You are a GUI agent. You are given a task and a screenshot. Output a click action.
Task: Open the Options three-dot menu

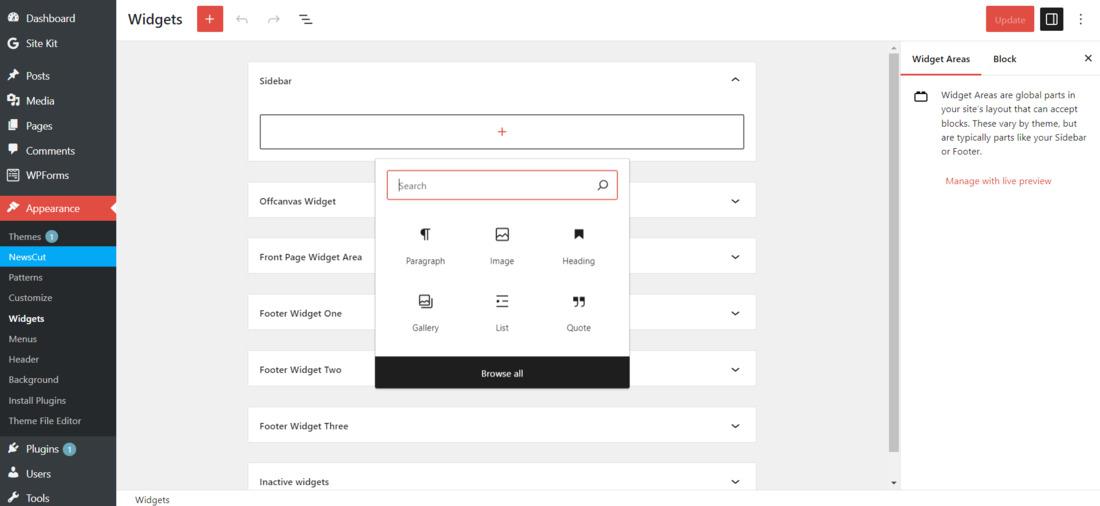tap(1081, 19)
